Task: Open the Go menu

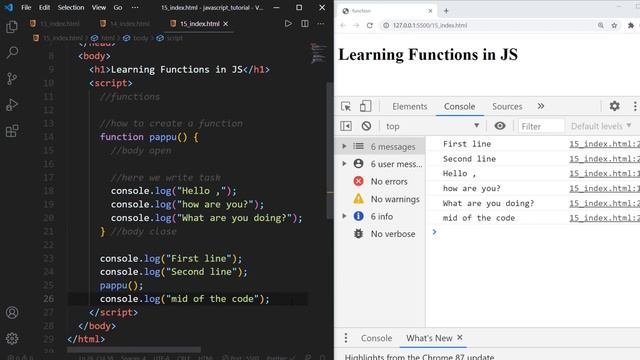Action: (118, 7)
